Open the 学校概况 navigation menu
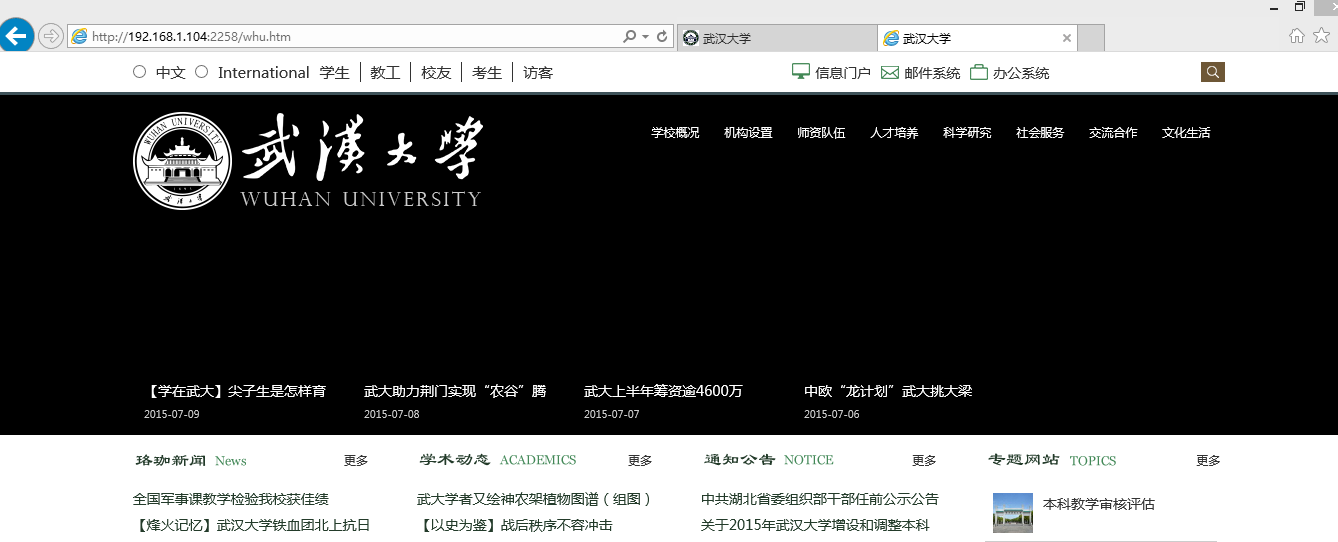 coord(675,133)
